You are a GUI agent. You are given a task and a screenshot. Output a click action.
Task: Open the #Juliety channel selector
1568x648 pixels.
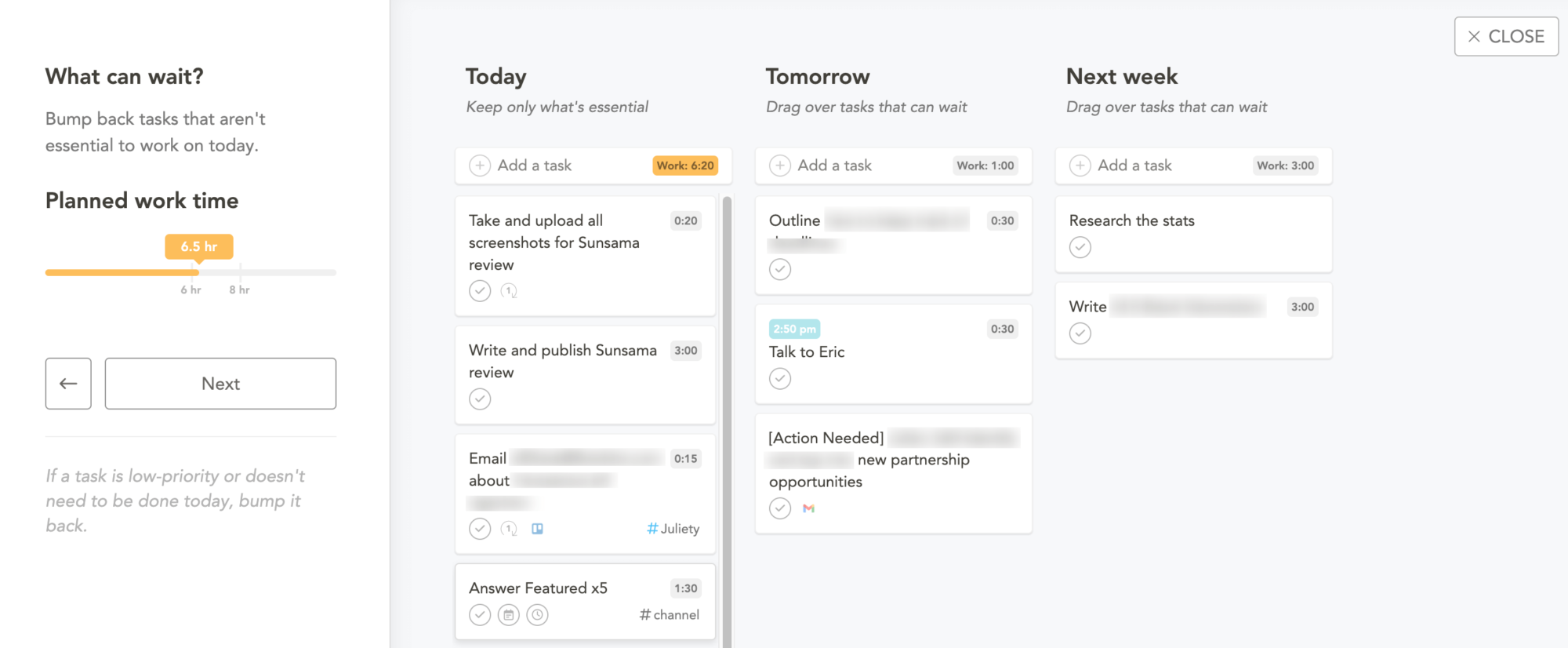click(673, 529)
